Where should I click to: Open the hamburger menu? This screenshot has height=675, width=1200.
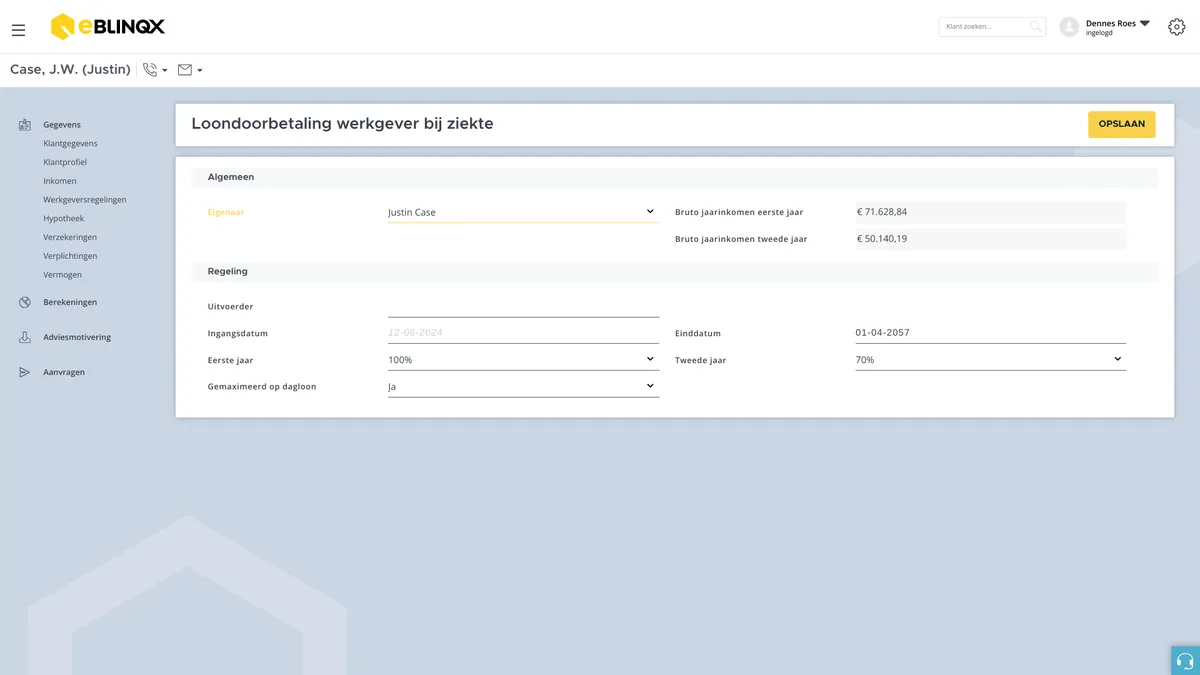coord(18,30)
